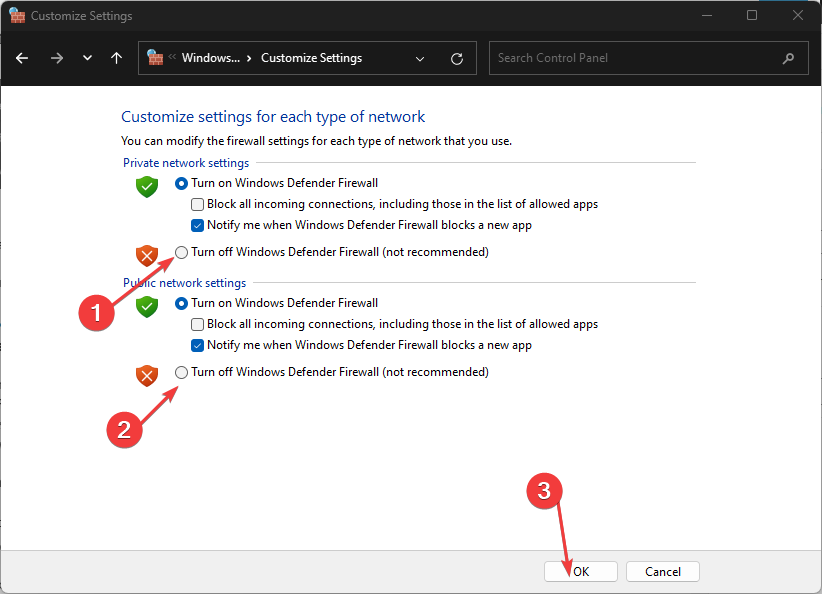Click the Customize Settings breadcrumb
The image size is (822, 594).
point(311,58)
